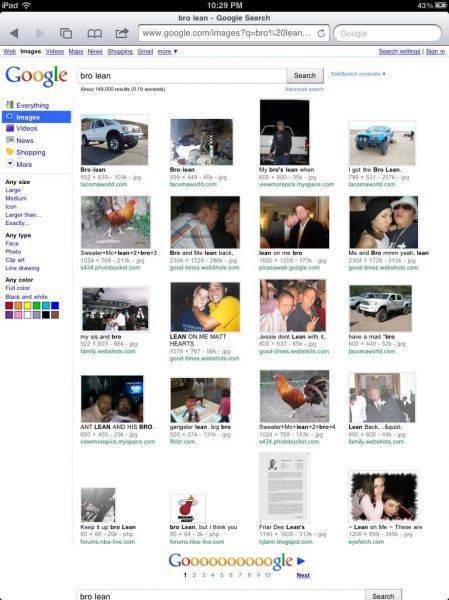Click the Next results link
Viewport: 449px width, 600px height.
[303, 575]
